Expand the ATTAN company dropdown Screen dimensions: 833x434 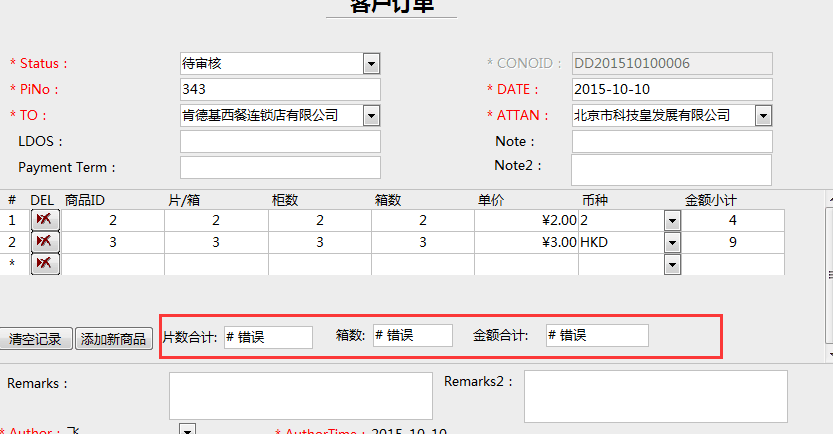pos(764,116)
